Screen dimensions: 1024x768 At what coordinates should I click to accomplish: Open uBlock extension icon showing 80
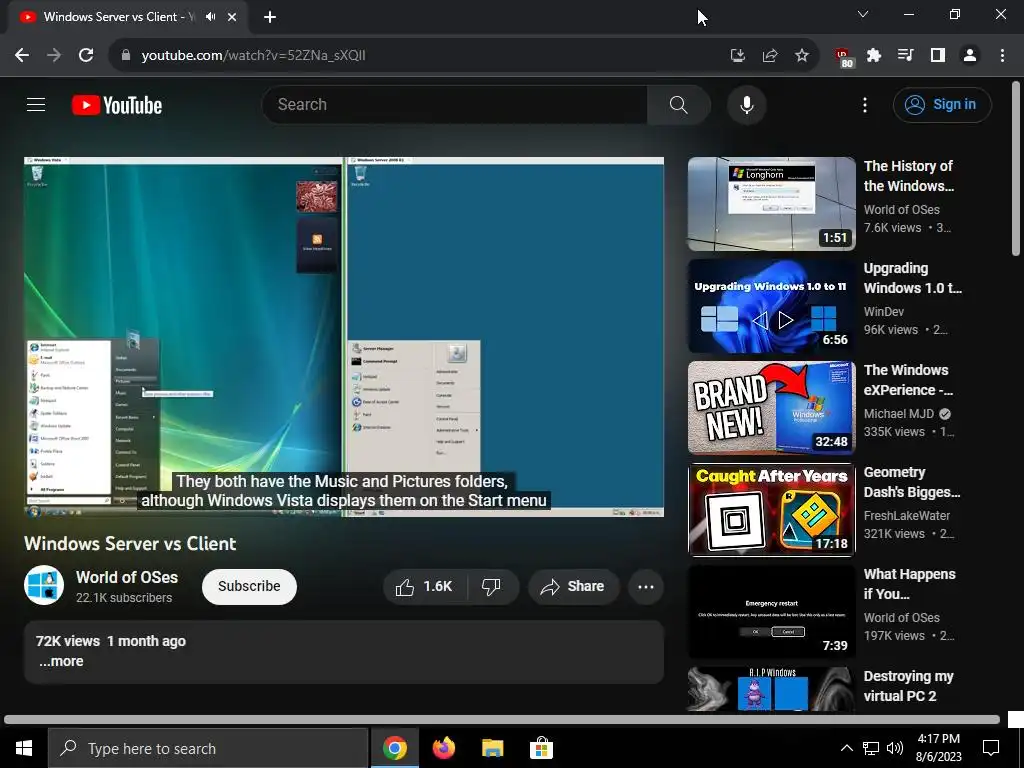click(843, 57)
